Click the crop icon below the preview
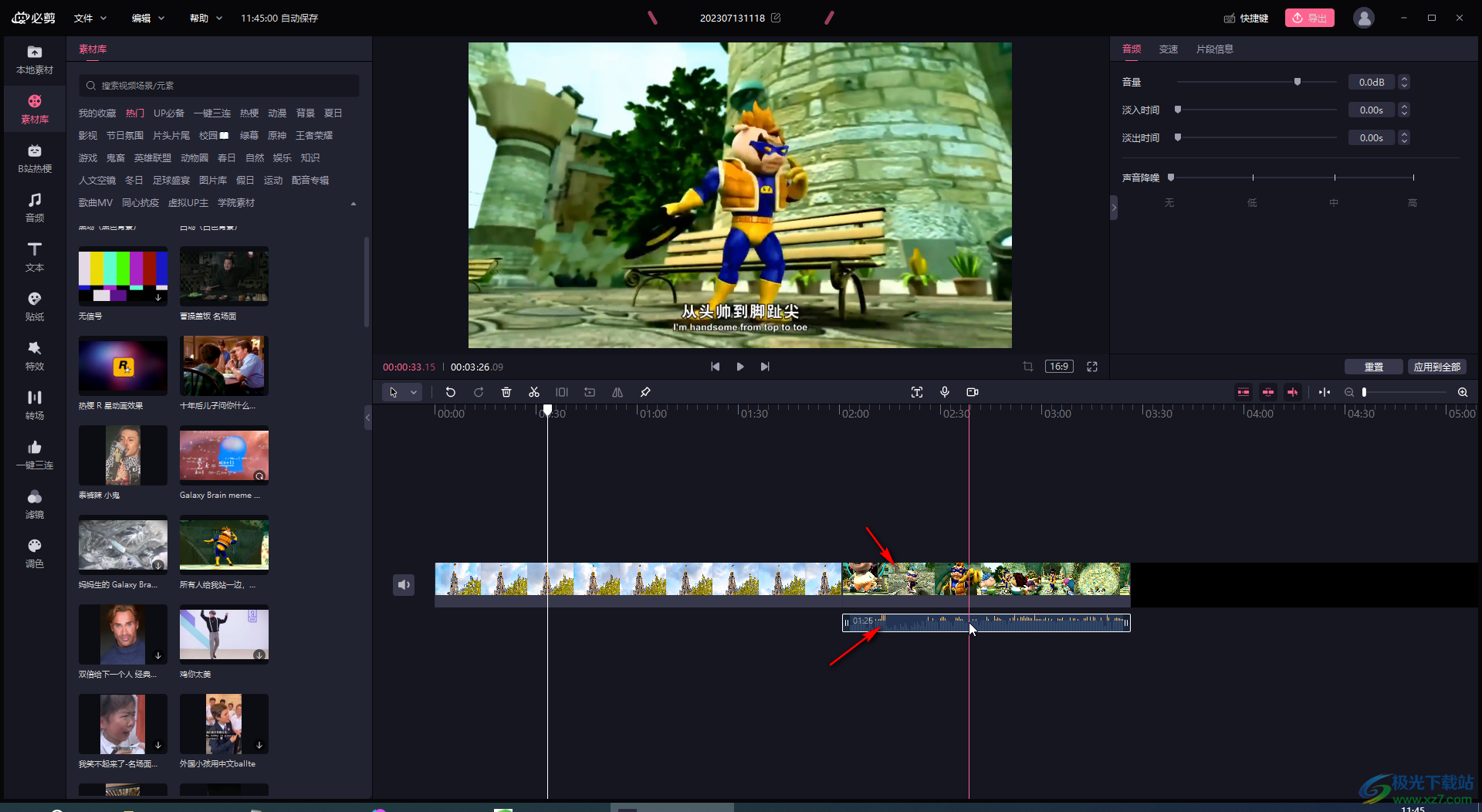1482x812 pixels. point(1028,367)
